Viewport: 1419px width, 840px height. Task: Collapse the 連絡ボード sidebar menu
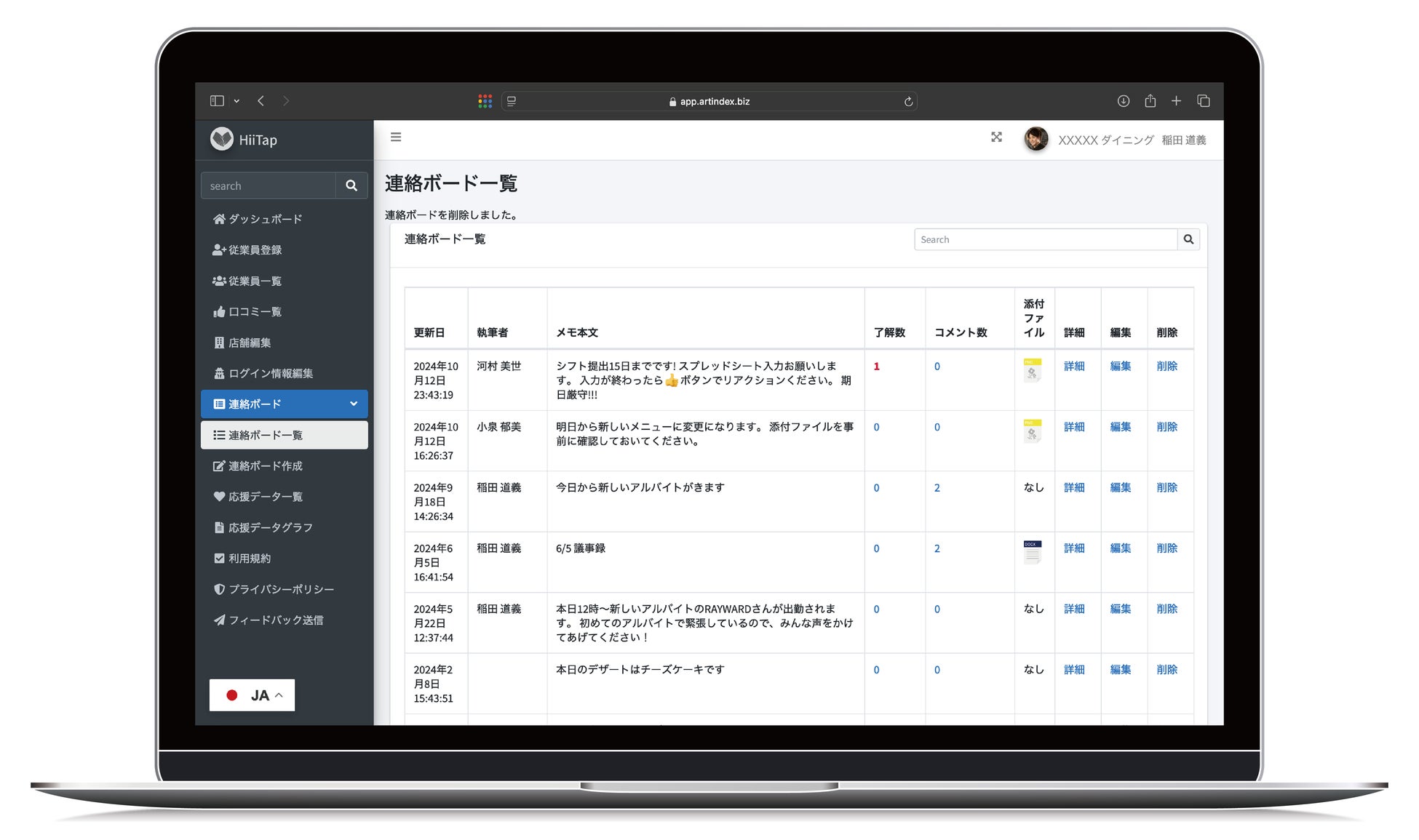pyautogui.click(x=354, y=404)
